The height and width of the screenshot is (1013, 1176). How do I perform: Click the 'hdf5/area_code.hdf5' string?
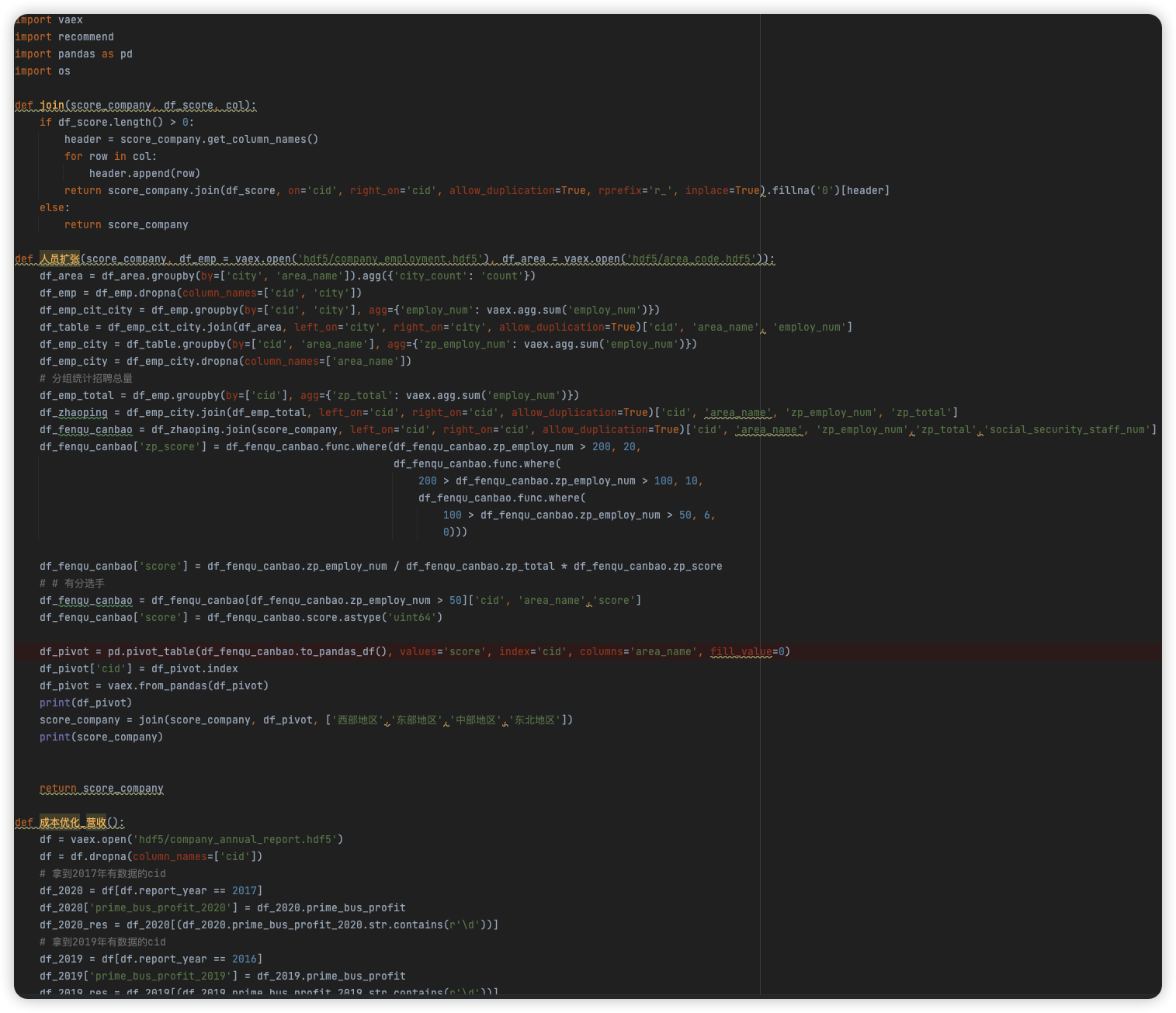point(692,259)
